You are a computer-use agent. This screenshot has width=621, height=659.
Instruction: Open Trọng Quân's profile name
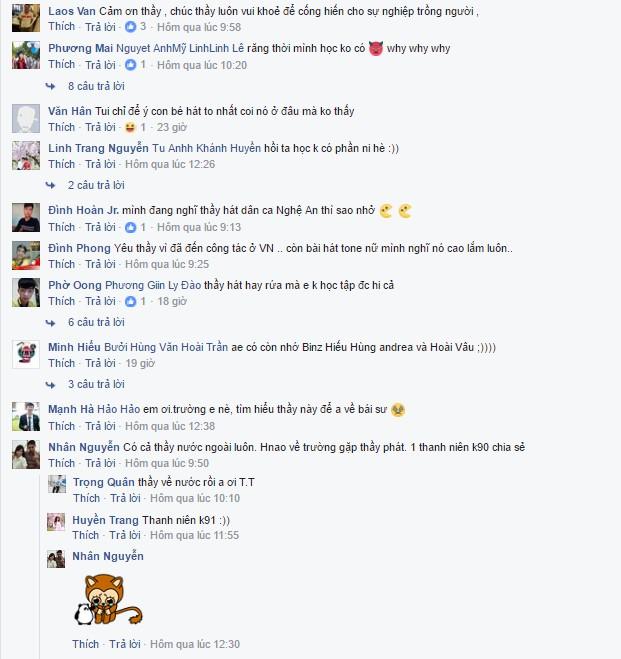pos(104,482)
